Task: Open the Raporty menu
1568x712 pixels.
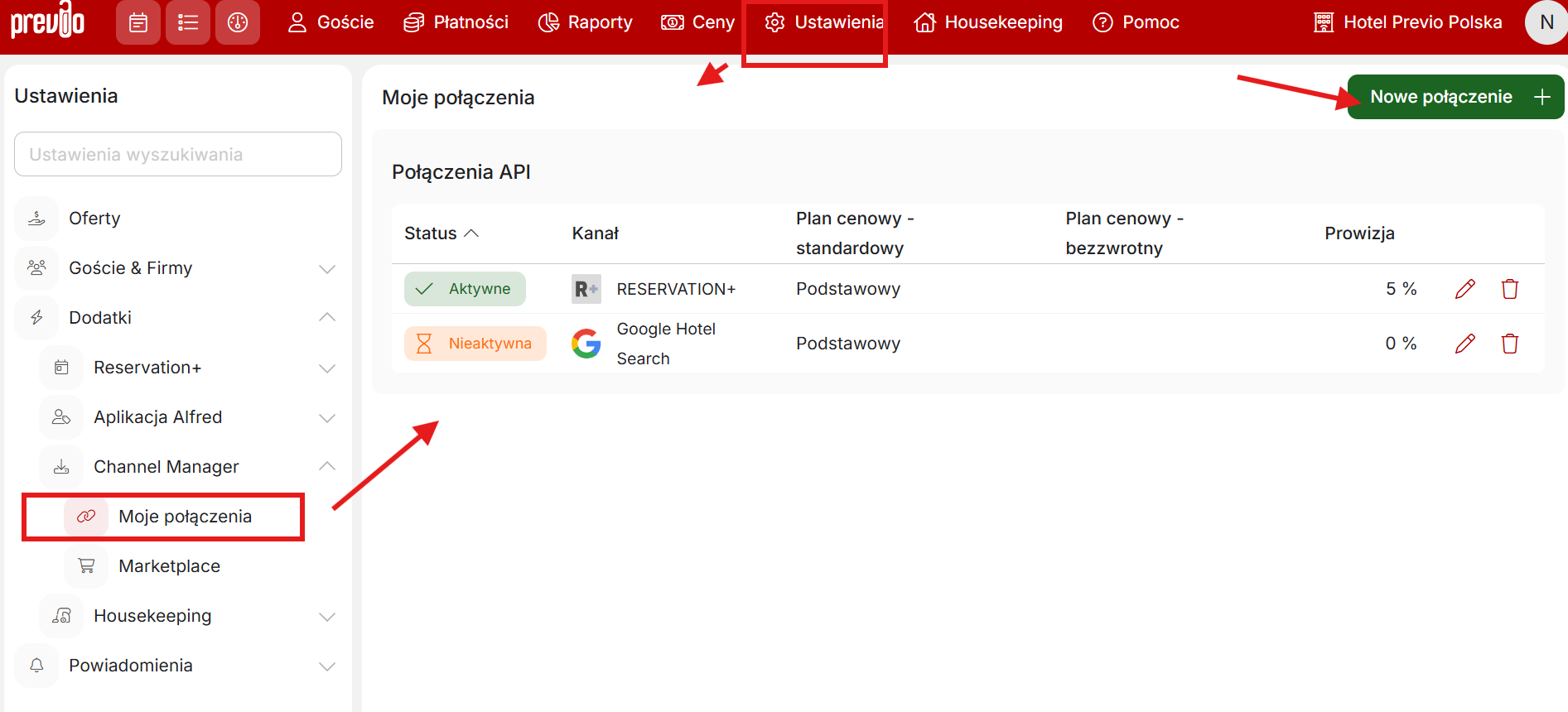Action: [585, 22]
